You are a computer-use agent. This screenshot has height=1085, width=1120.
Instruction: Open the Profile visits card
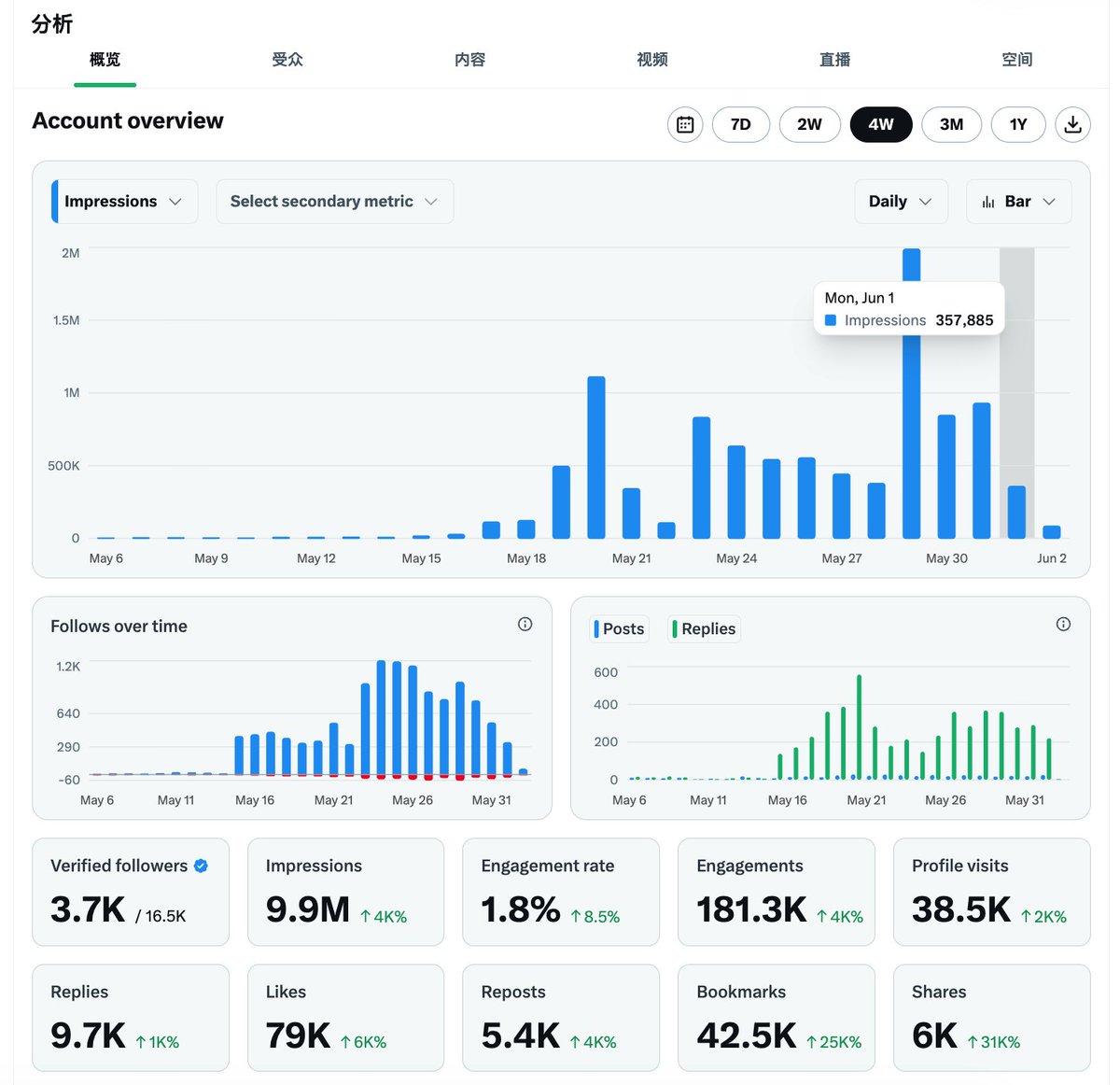click(992, 892)
